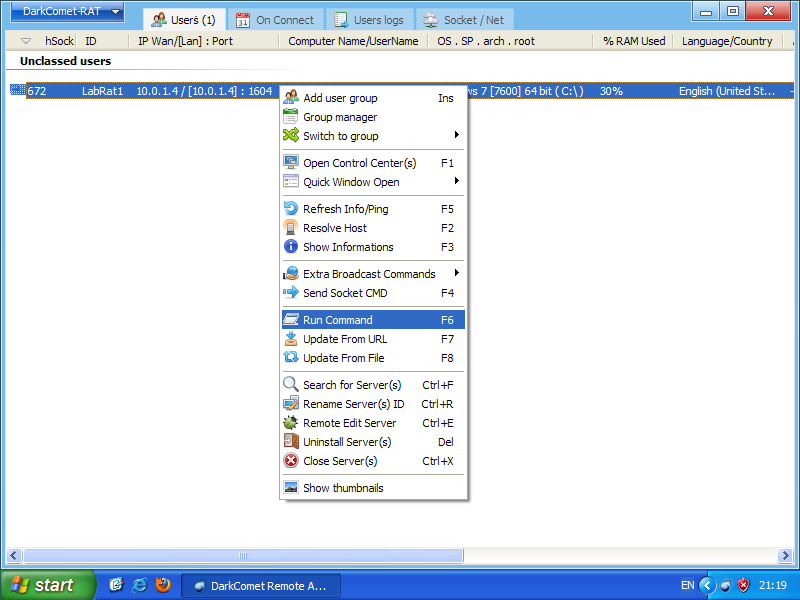The image size is (800, 600).
Task: Select the highlighted Run Command menu entry
Action: tap(373, 320)
